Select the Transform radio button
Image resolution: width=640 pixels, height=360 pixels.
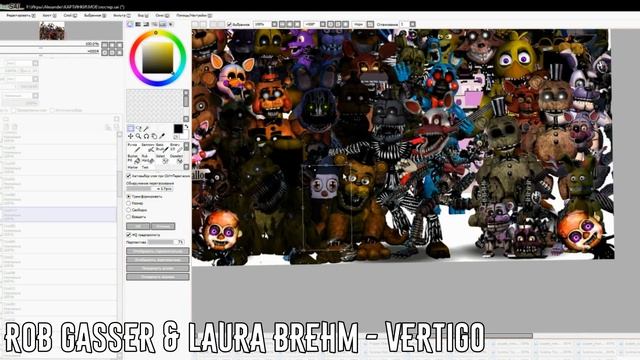point(129,196)
